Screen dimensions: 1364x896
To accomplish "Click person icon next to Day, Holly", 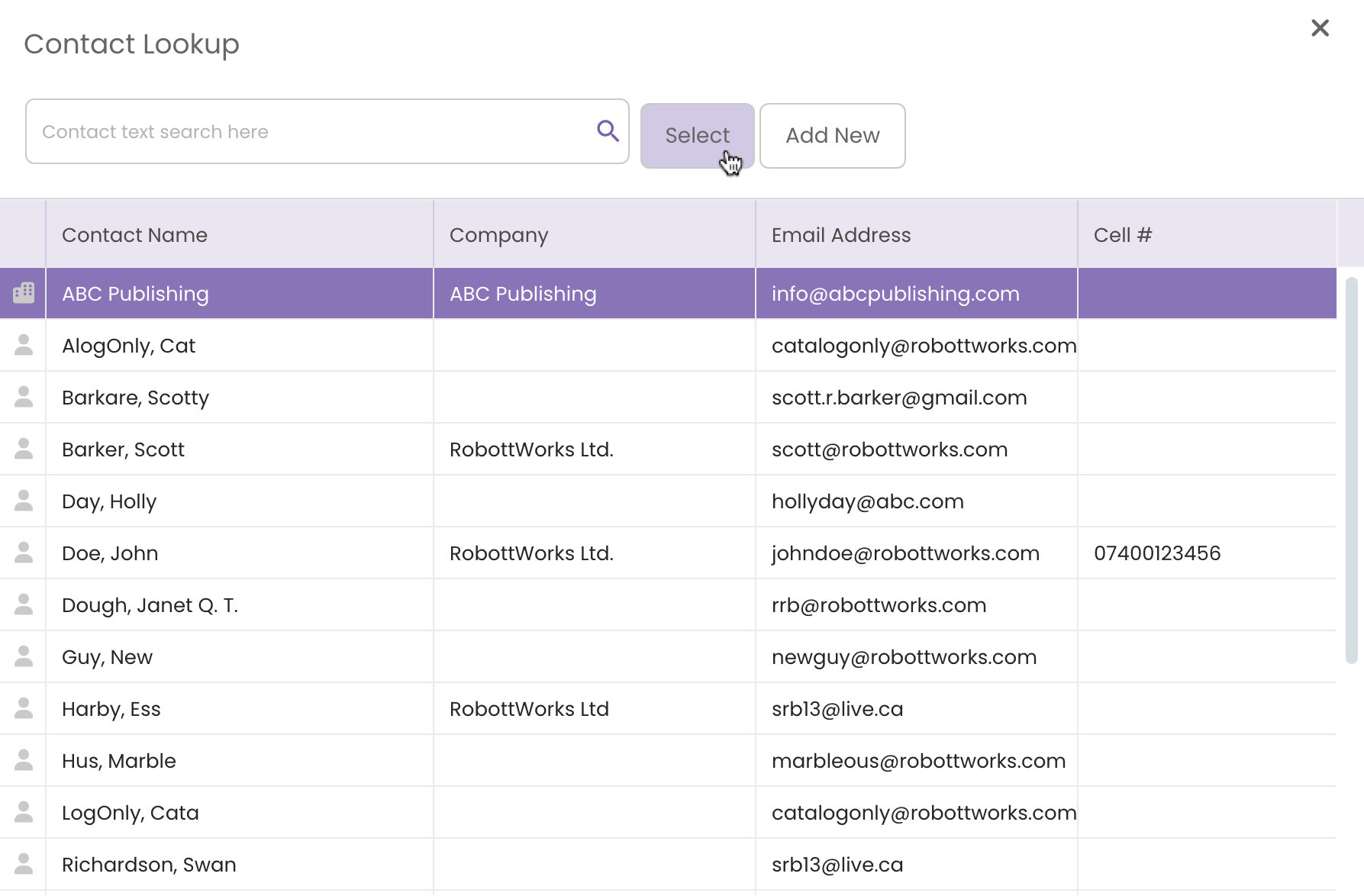I will coord(24,501).
